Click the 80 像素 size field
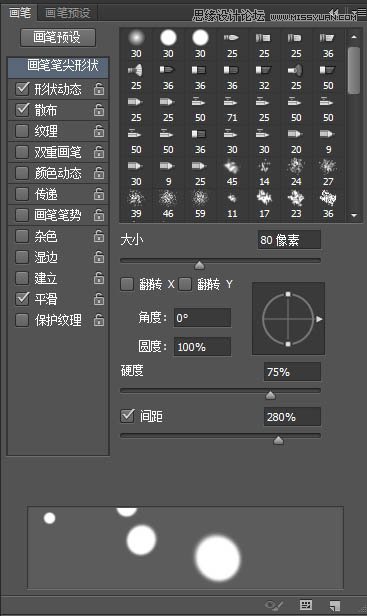The height and width of the screenshot is (616, 367). tap(289, 240)
